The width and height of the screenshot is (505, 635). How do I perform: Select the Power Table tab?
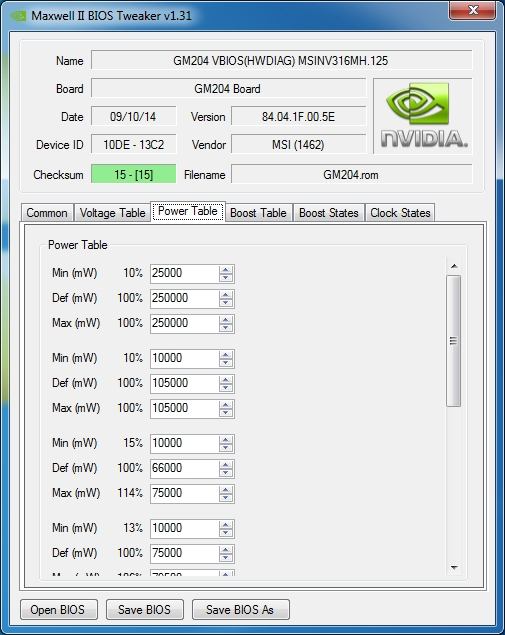[x=188, y=211]
